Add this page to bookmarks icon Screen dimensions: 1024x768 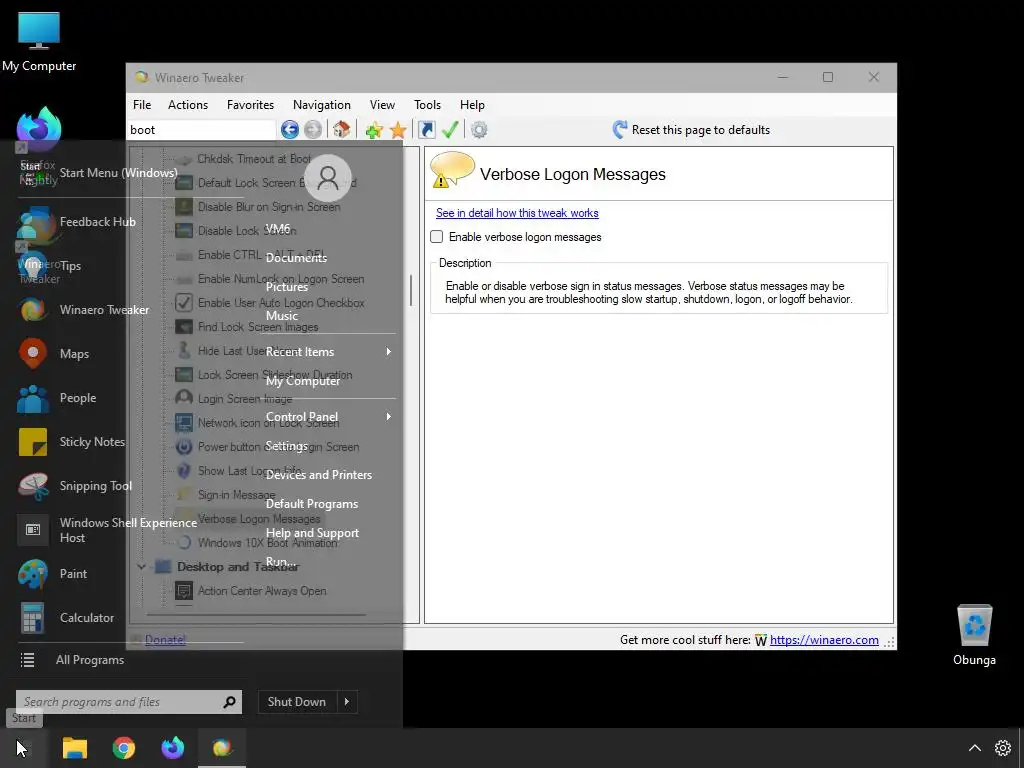[374, 130]
